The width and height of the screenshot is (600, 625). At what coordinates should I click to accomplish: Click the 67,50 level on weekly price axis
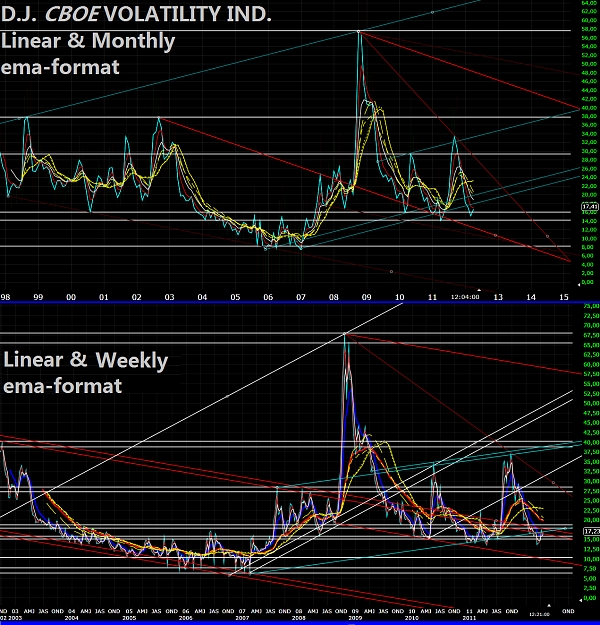[x=591, y=335]
